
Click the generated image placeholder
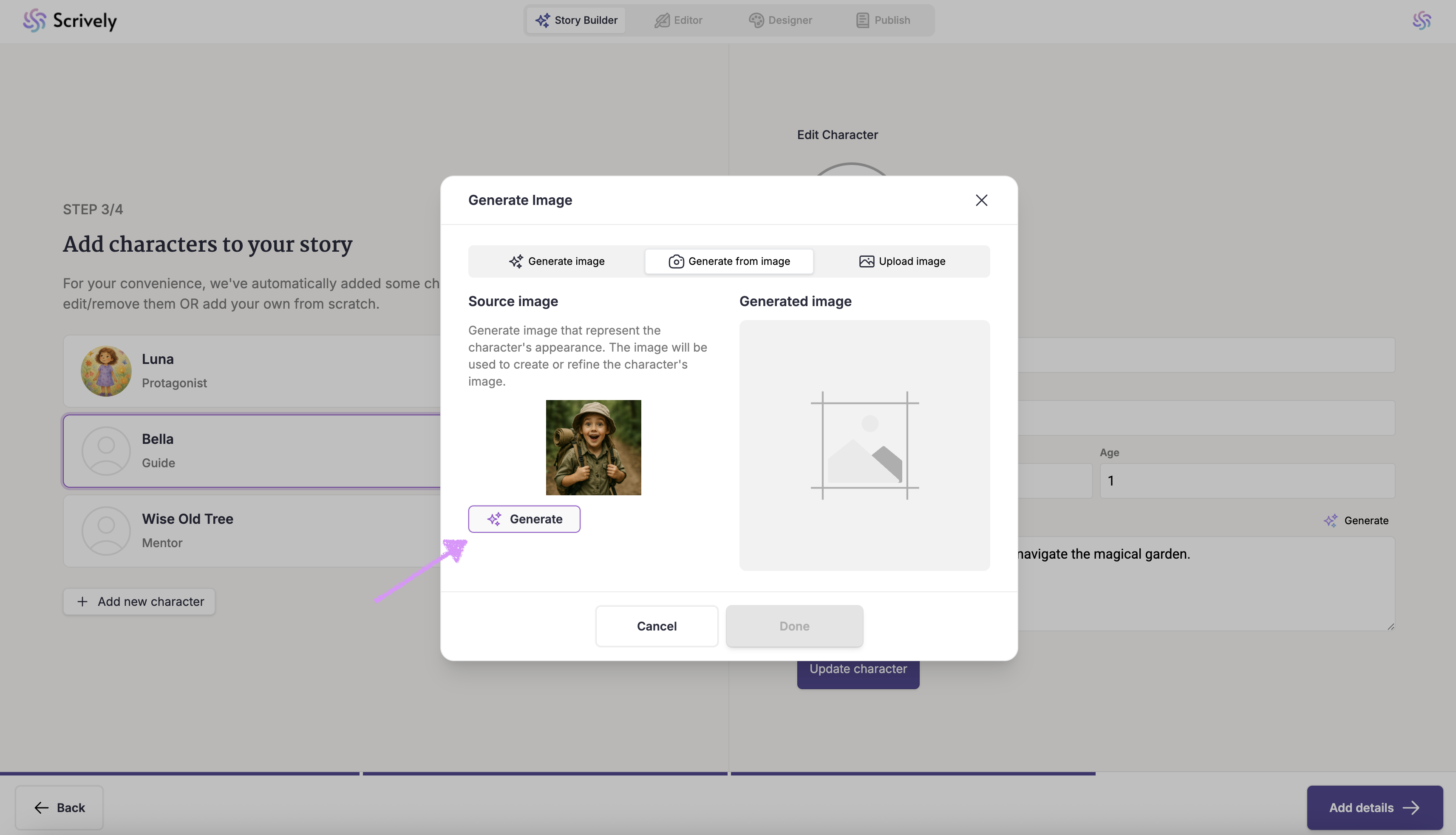(864, 446)
